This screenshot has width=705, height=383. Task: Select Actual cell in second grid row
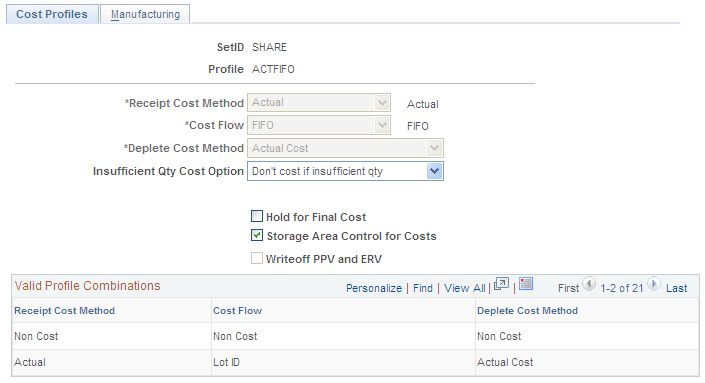(30, 362)
